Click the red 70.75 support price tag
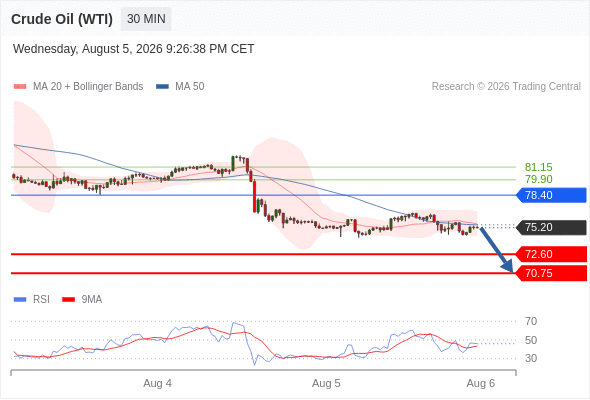590x400 pixels. [551, 273]
